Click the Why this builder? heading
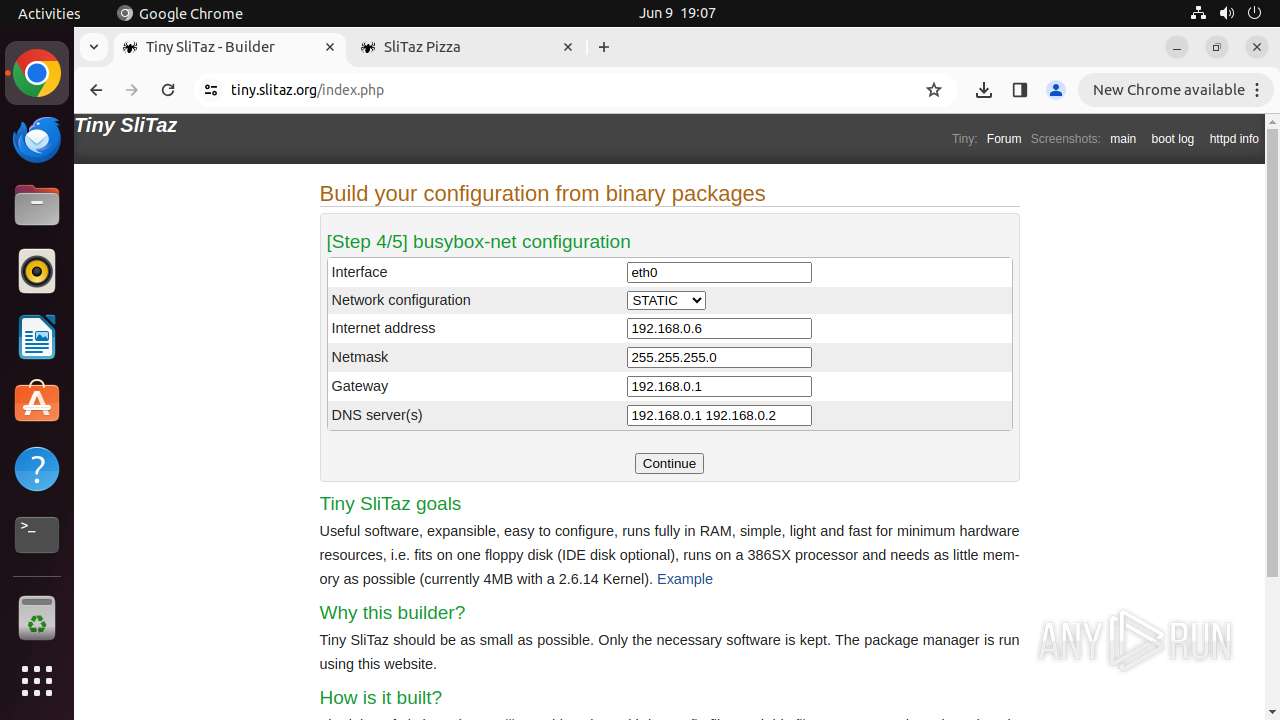Image resolution: width=1280 pixels, height=720 pixels. [x=392, y=613]
